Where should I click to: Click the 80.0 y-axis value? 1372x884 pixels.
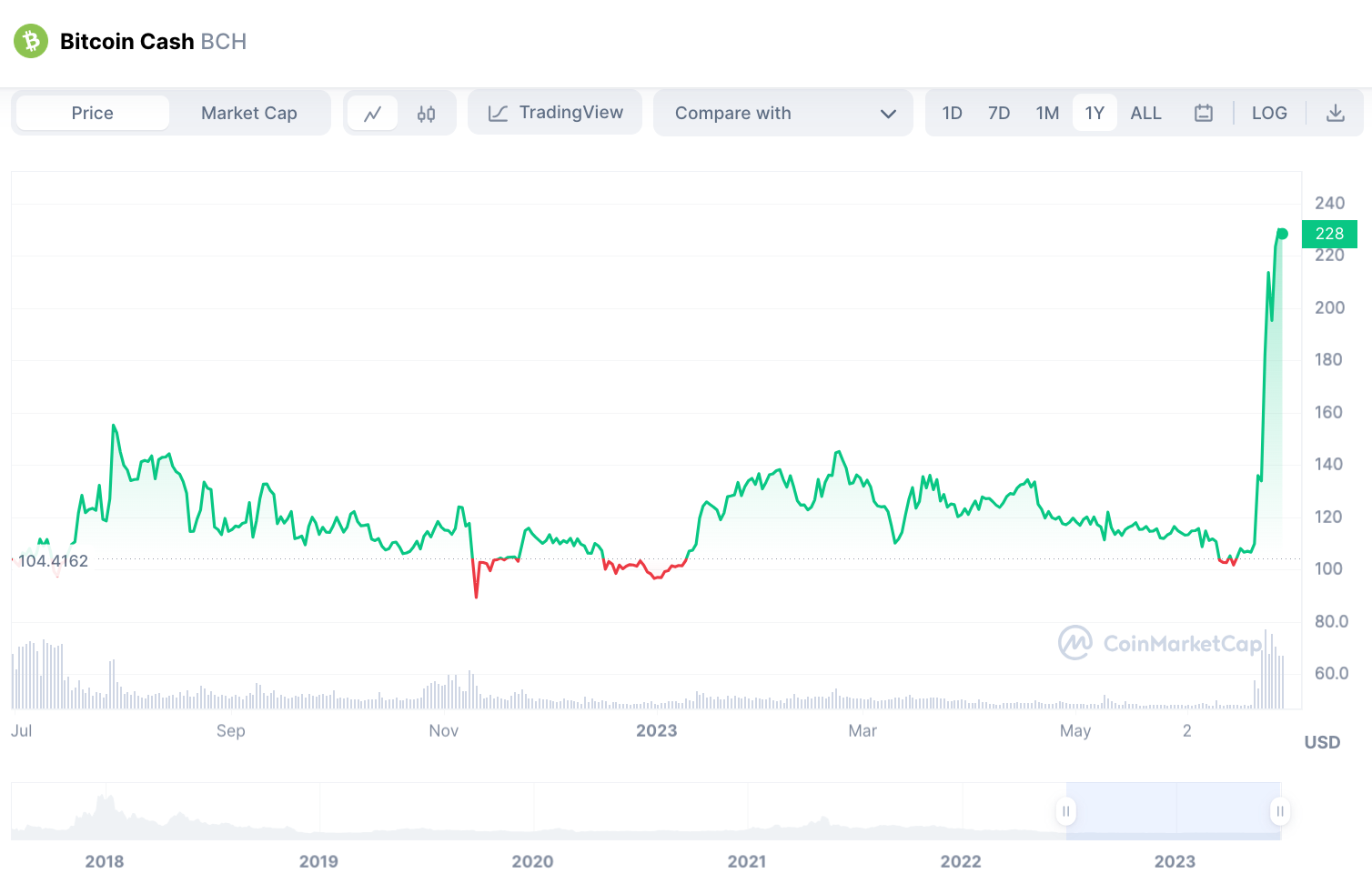[1331, 621]
